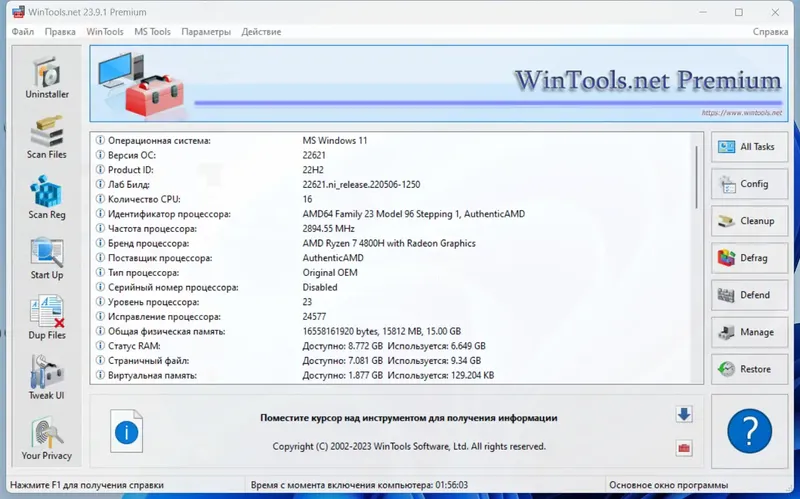Launch the Scan Files tool
The height and width of the screenshot is (499, 800).
coord(47,138)
